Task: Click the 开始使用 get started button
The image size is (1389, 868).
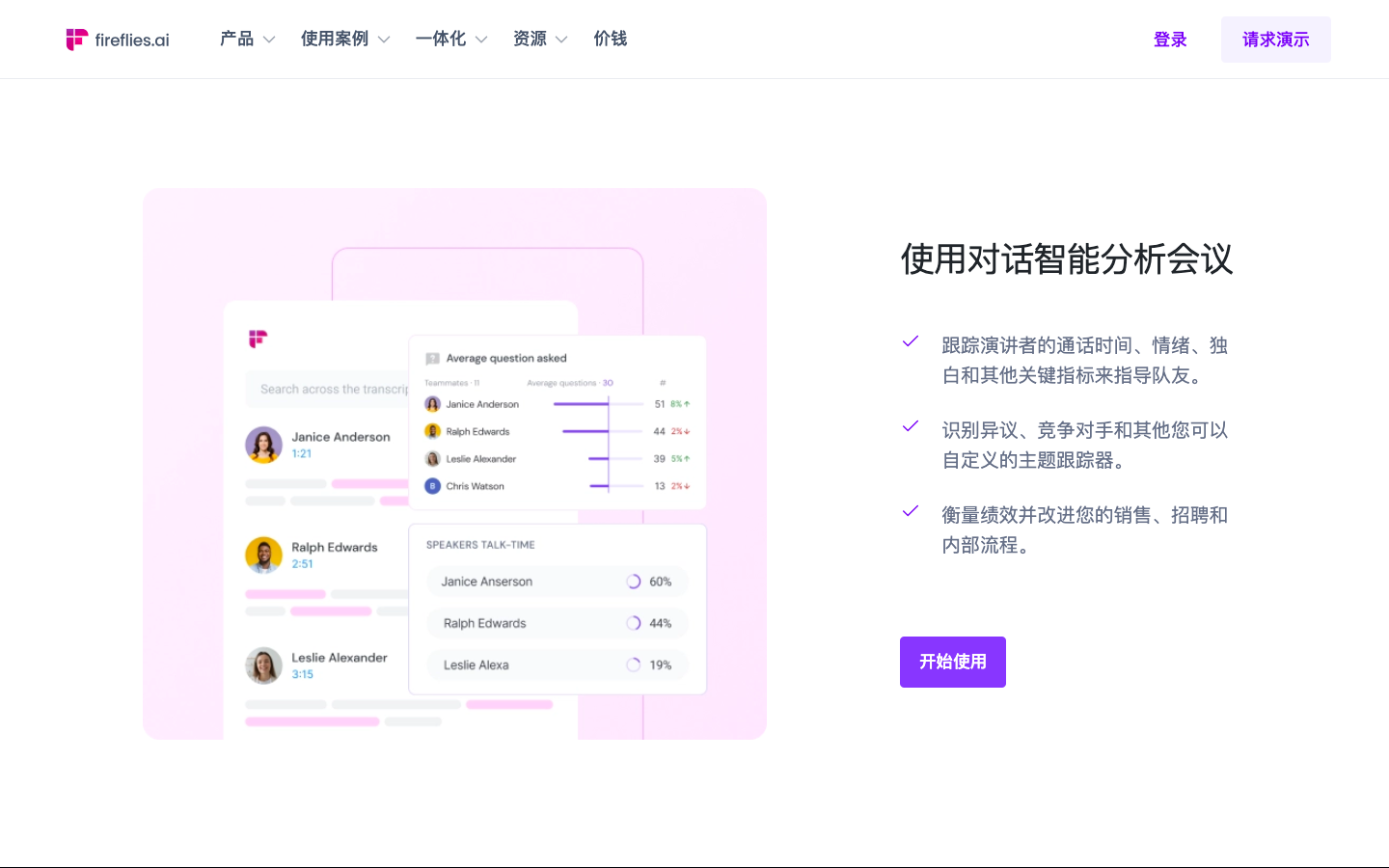Action: [952, 662]
